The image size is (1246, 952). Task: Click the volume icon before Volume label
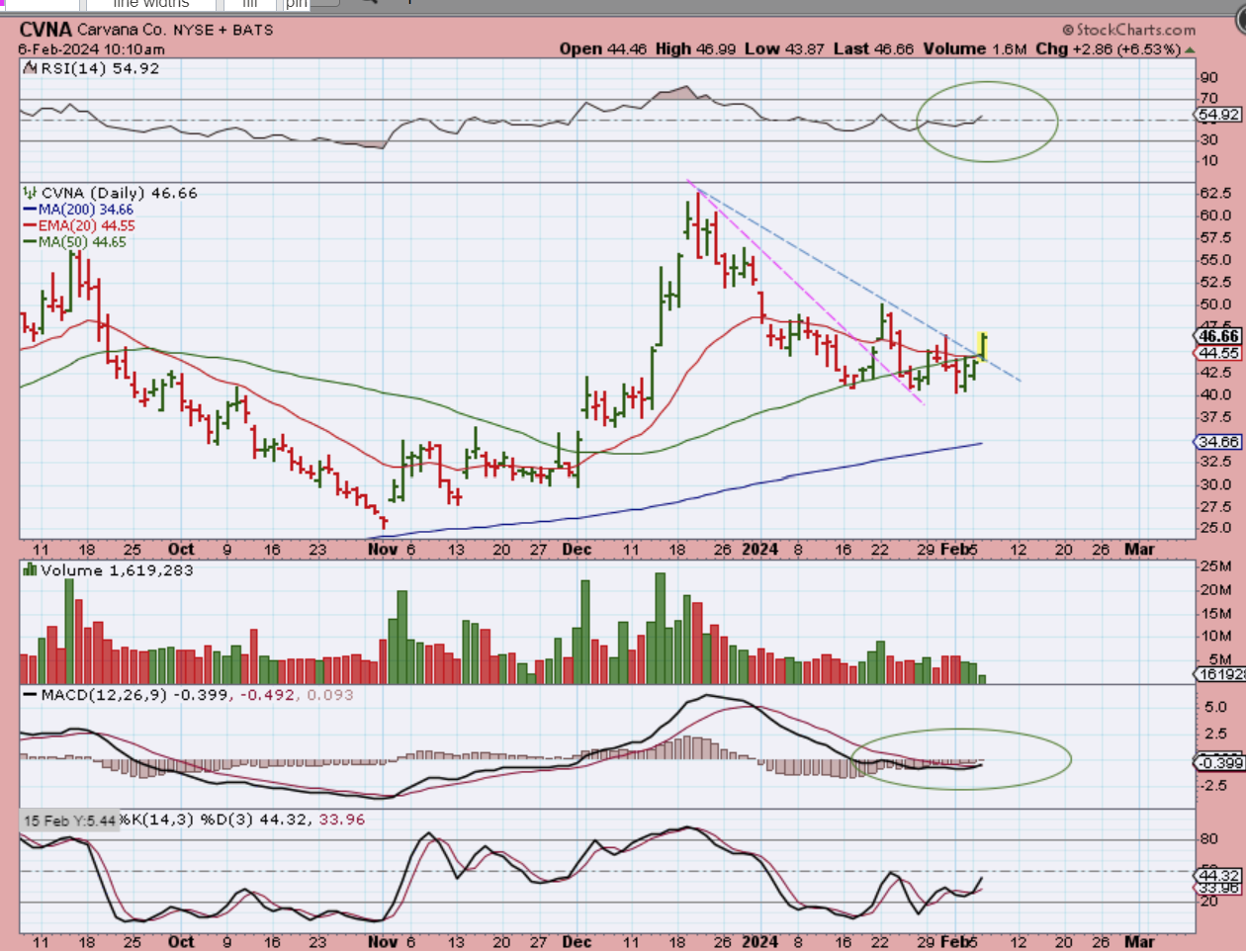coord(31,570)
